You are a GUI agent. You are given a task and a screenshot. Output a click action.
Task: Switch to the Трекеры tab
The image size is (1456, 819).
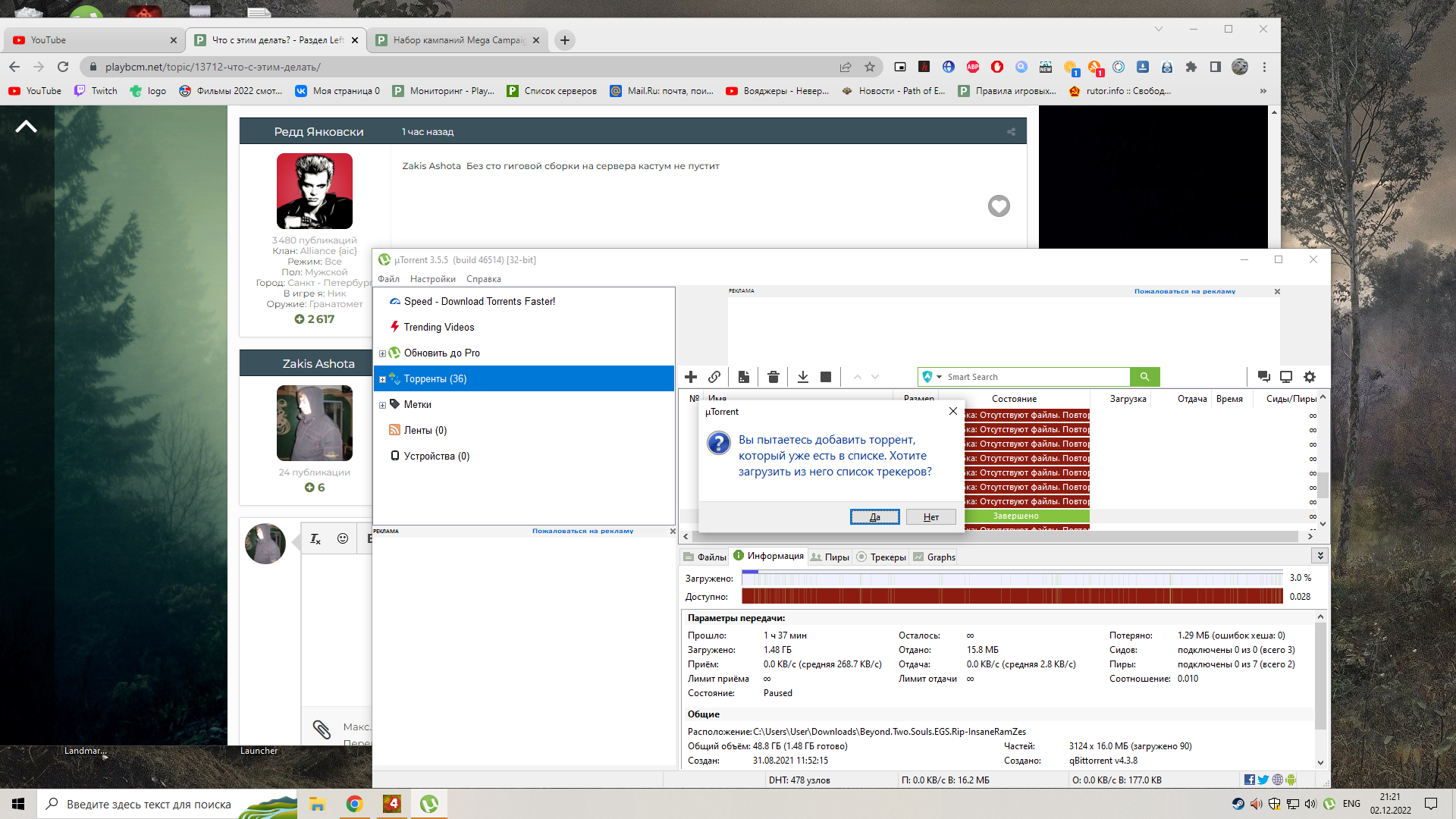(881, 557)
